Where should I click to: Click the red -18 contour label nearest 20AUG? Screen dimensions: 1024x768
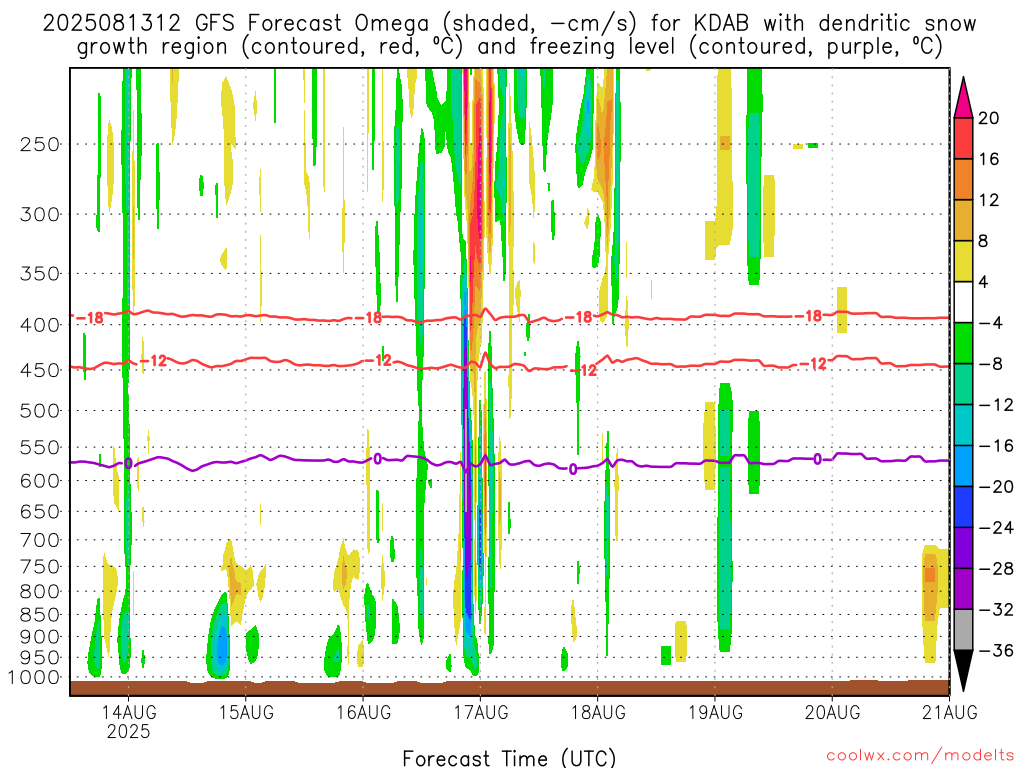click(x=810, y=316)
